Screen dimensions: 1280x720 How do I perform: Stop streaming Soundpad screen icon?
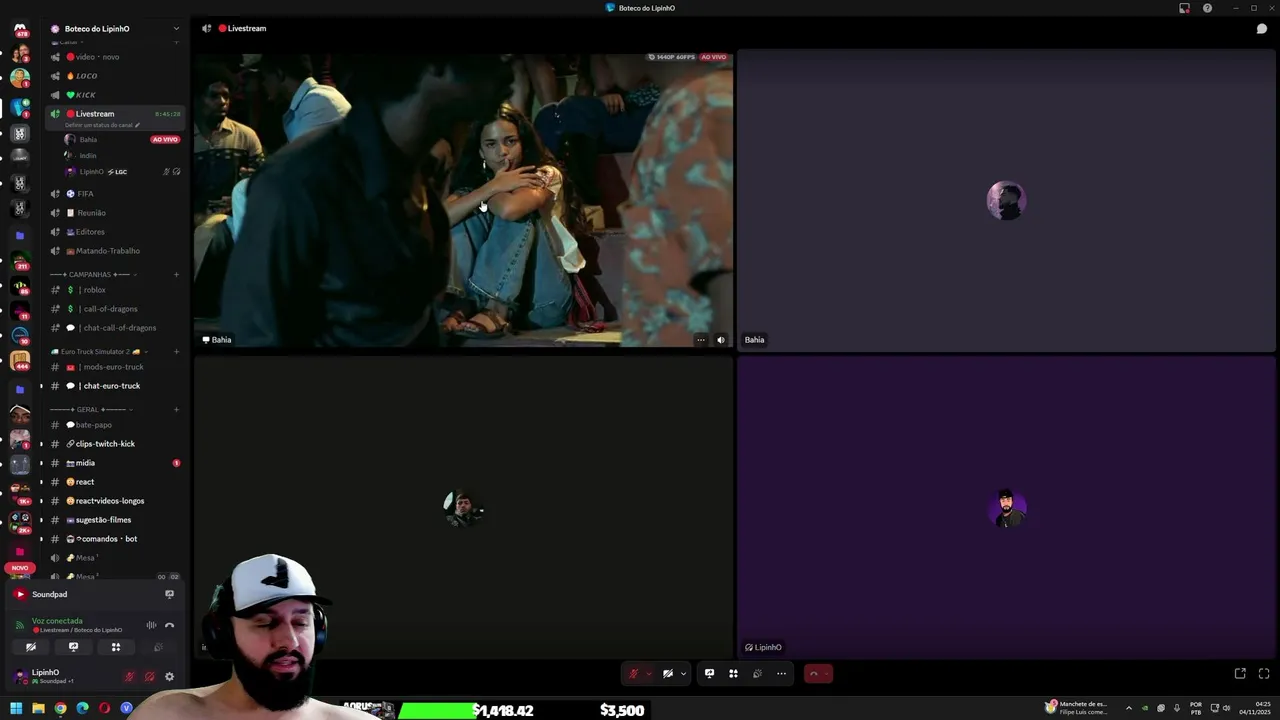point(169,594)
